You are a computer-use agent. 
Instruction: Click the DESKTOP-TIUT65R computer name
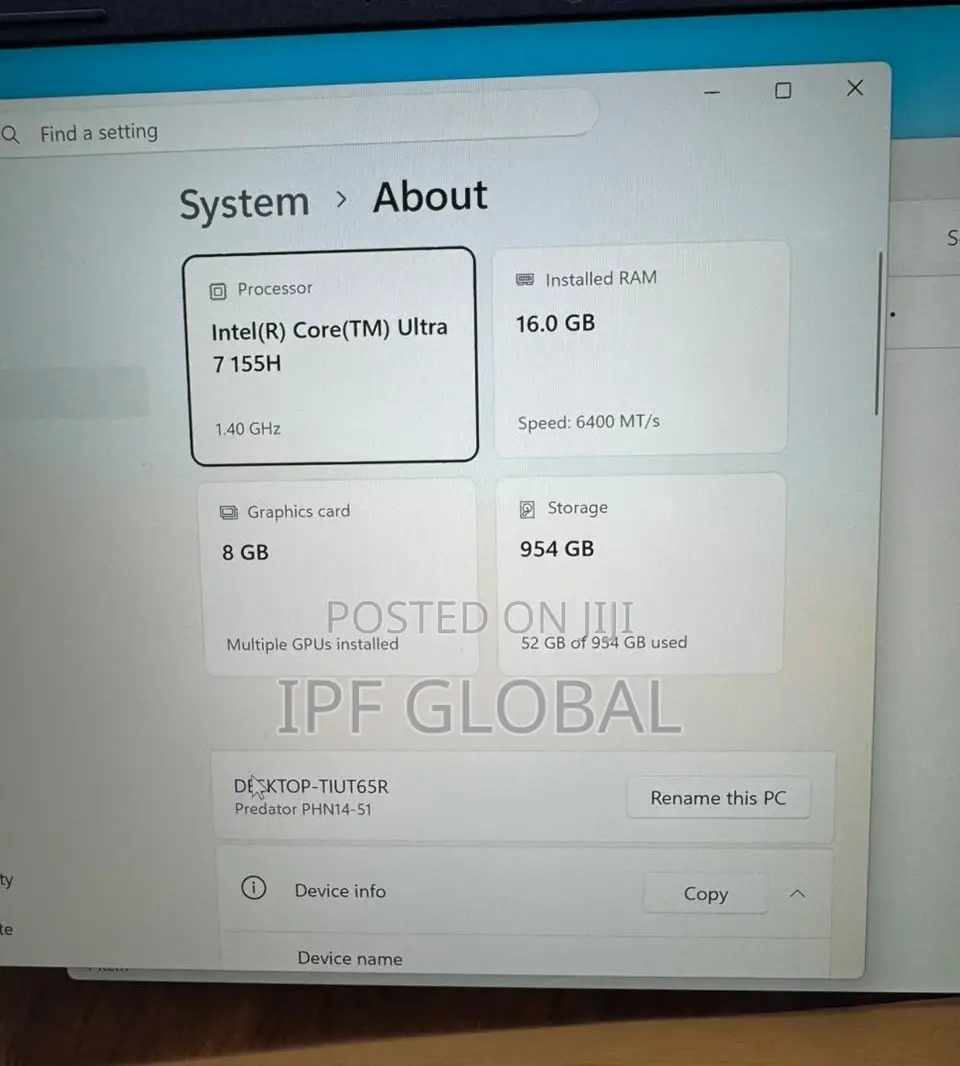tap(311, 787)
